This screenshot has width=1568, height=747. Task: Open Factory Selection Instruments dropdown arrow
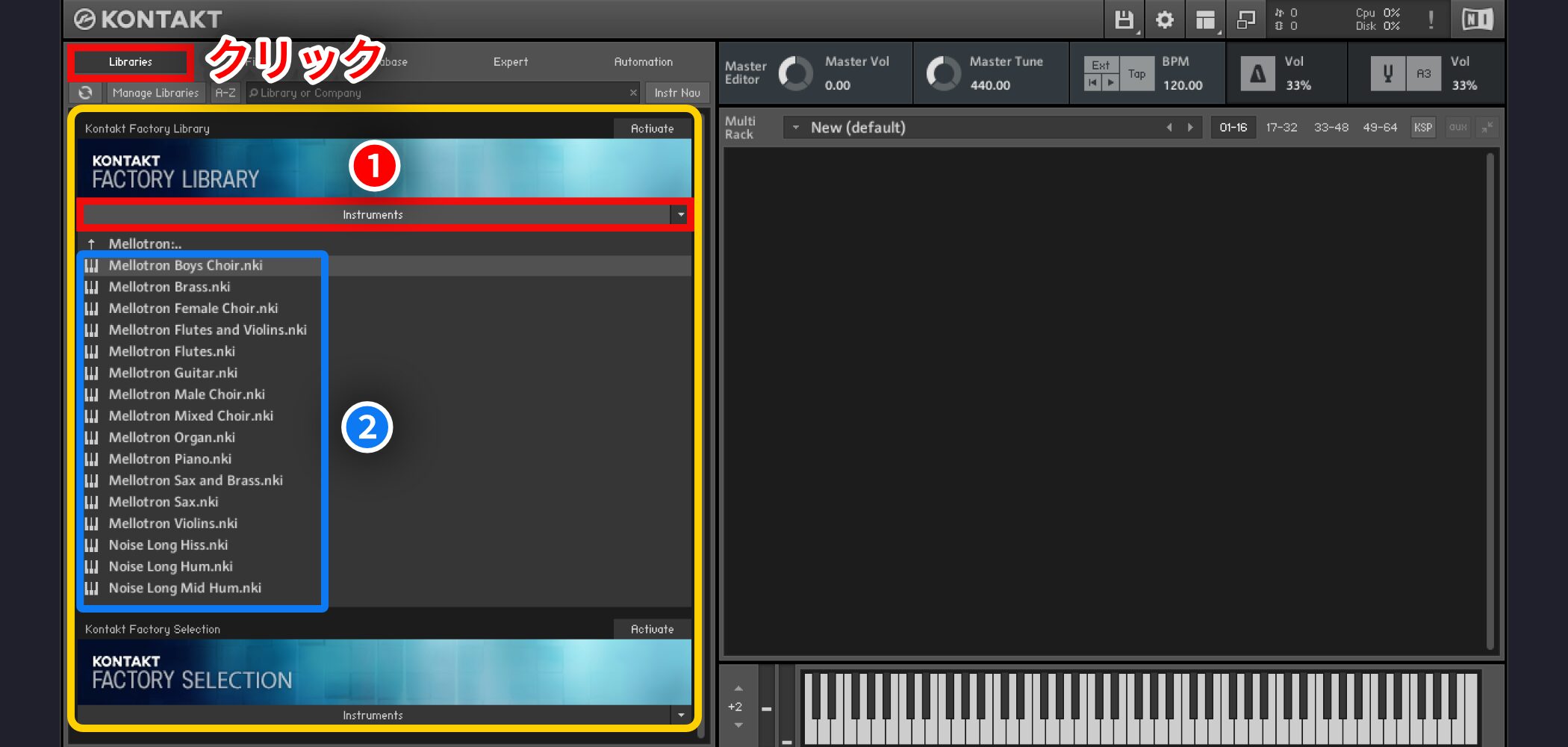tap(680, 715)
